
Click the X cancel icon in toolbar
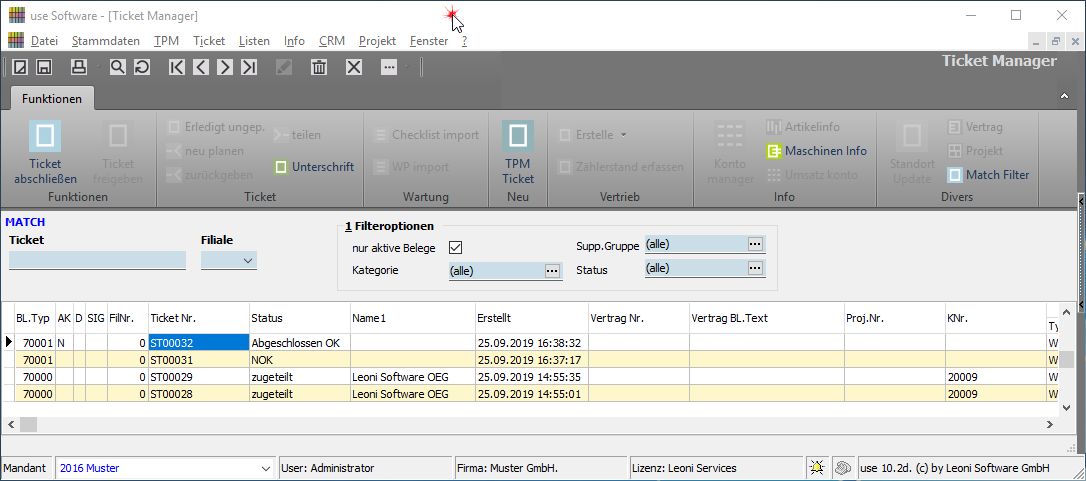[x=354, y=67]
